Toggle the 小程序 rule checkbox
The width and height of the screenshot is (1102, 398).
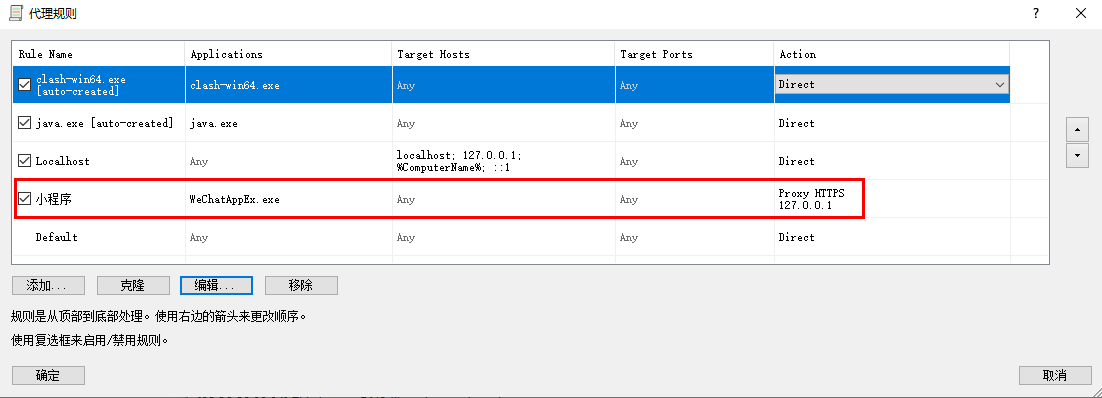tap(25, 199)
